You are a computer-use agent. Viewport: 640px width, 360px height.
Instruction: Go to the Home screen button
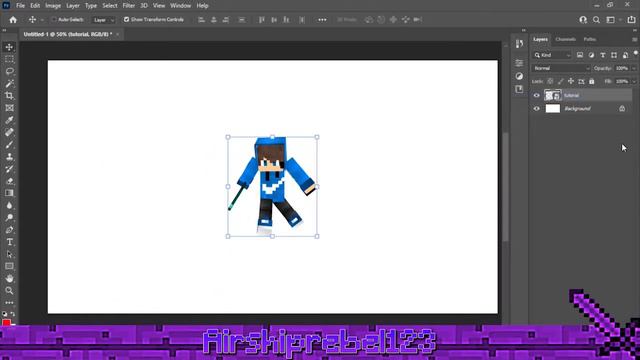point(13,20)
